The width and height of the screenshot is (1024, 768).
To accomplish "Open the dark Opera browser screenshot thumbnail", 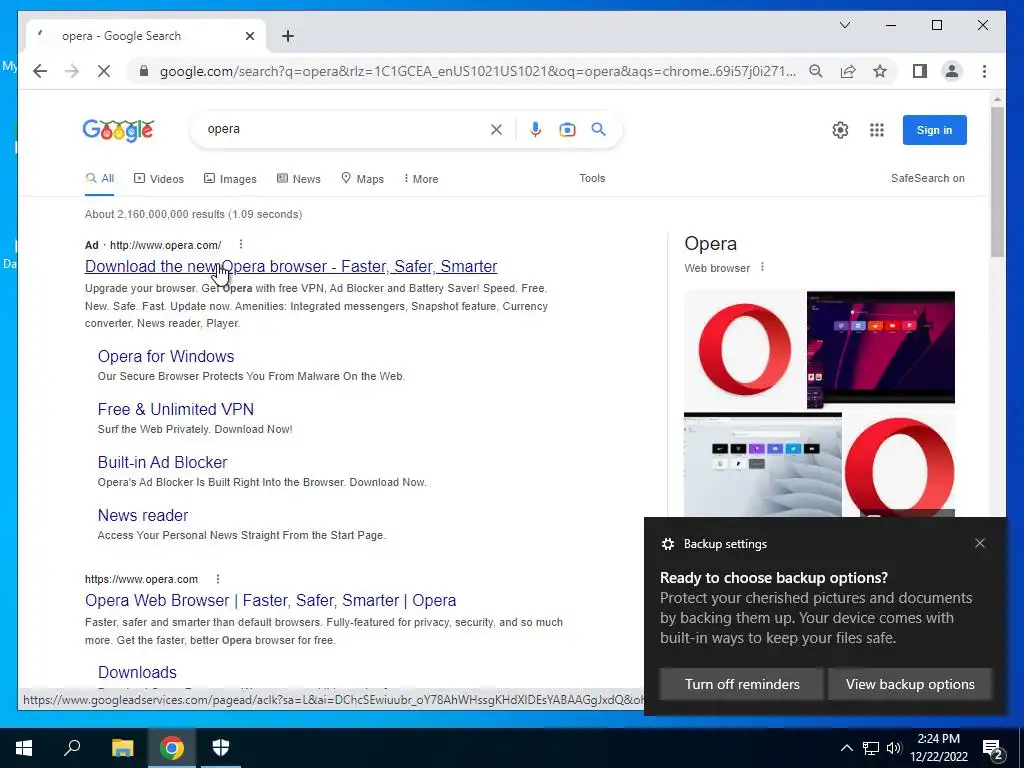I will 881,349.
